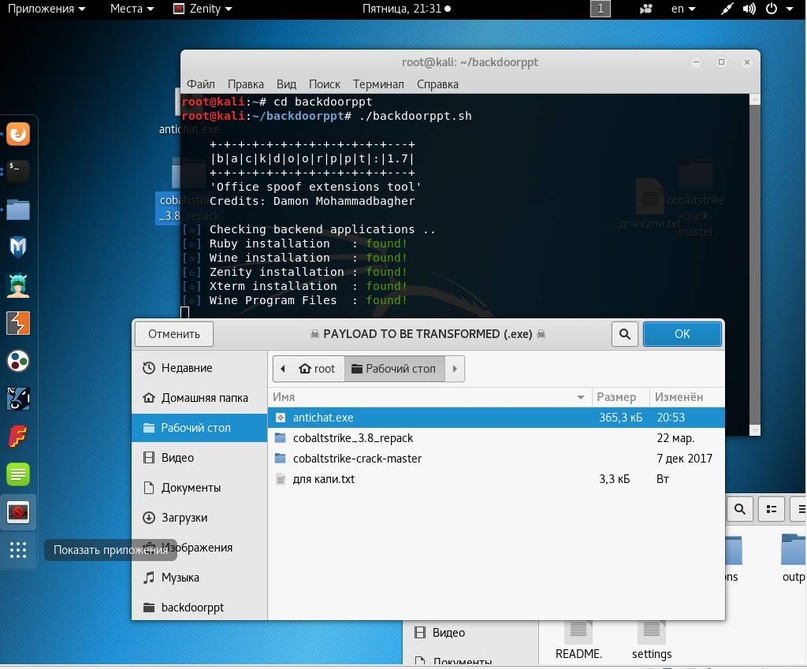
Task: Confirm selection with OK button
Action: 682,334
